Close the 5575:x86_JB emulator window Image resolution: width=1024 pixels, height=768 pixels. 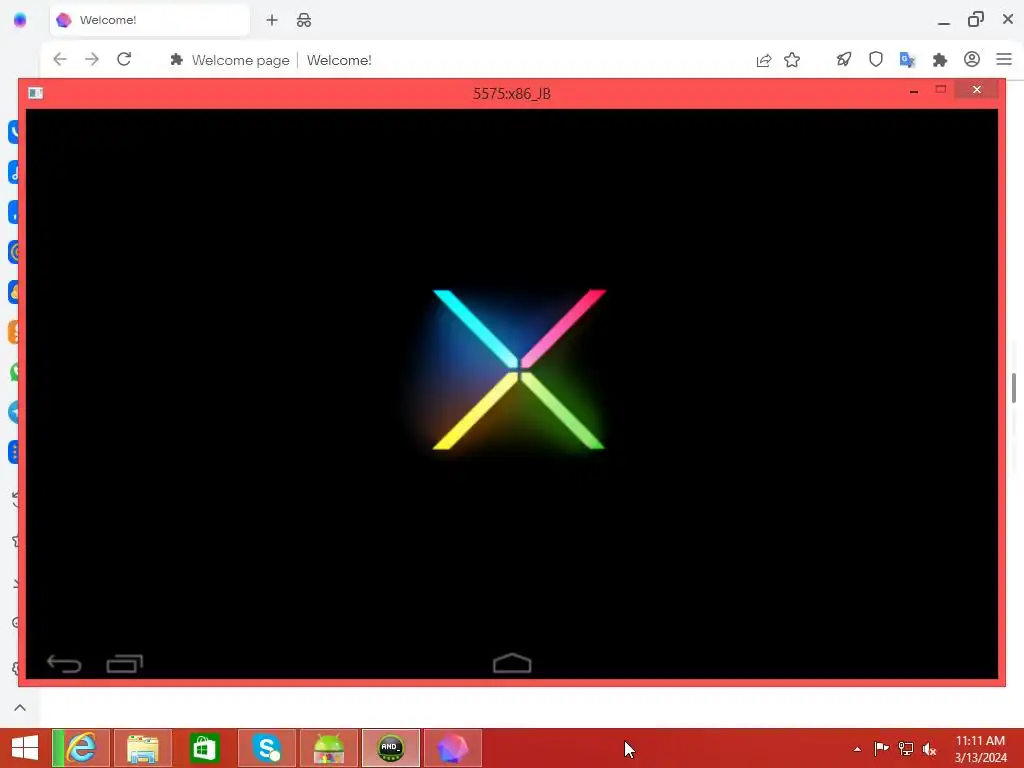976,89
